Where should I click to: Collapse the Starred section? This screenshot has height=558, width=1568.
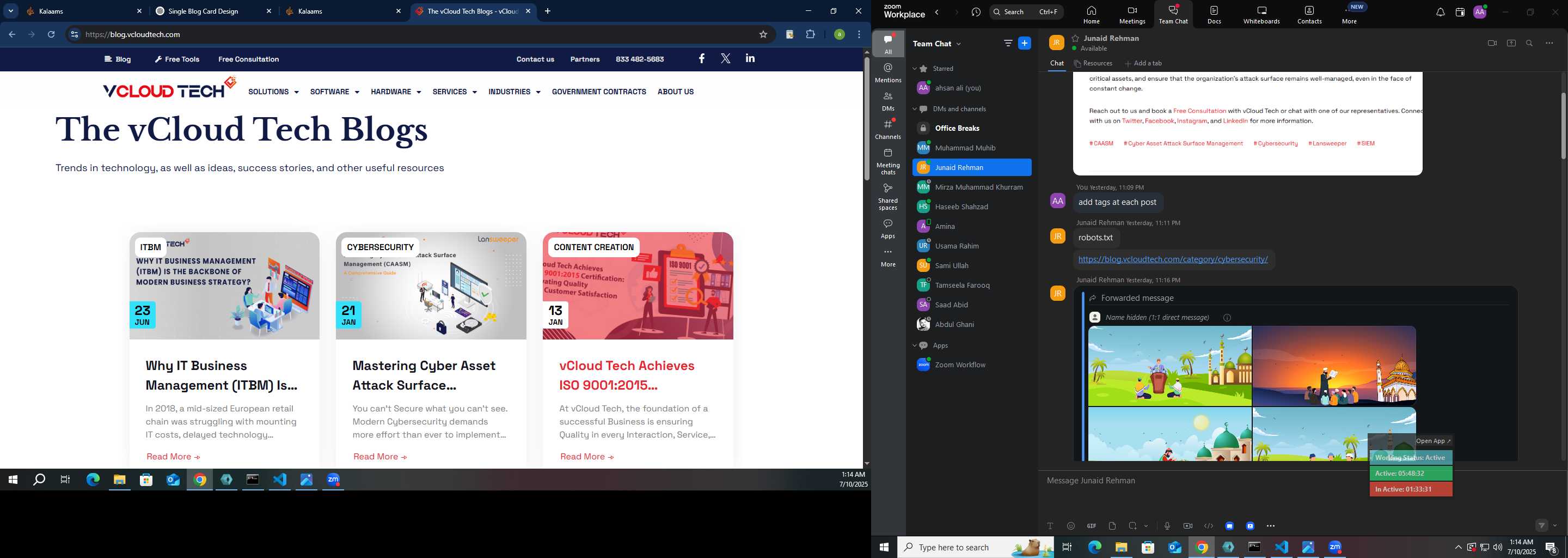915,69
